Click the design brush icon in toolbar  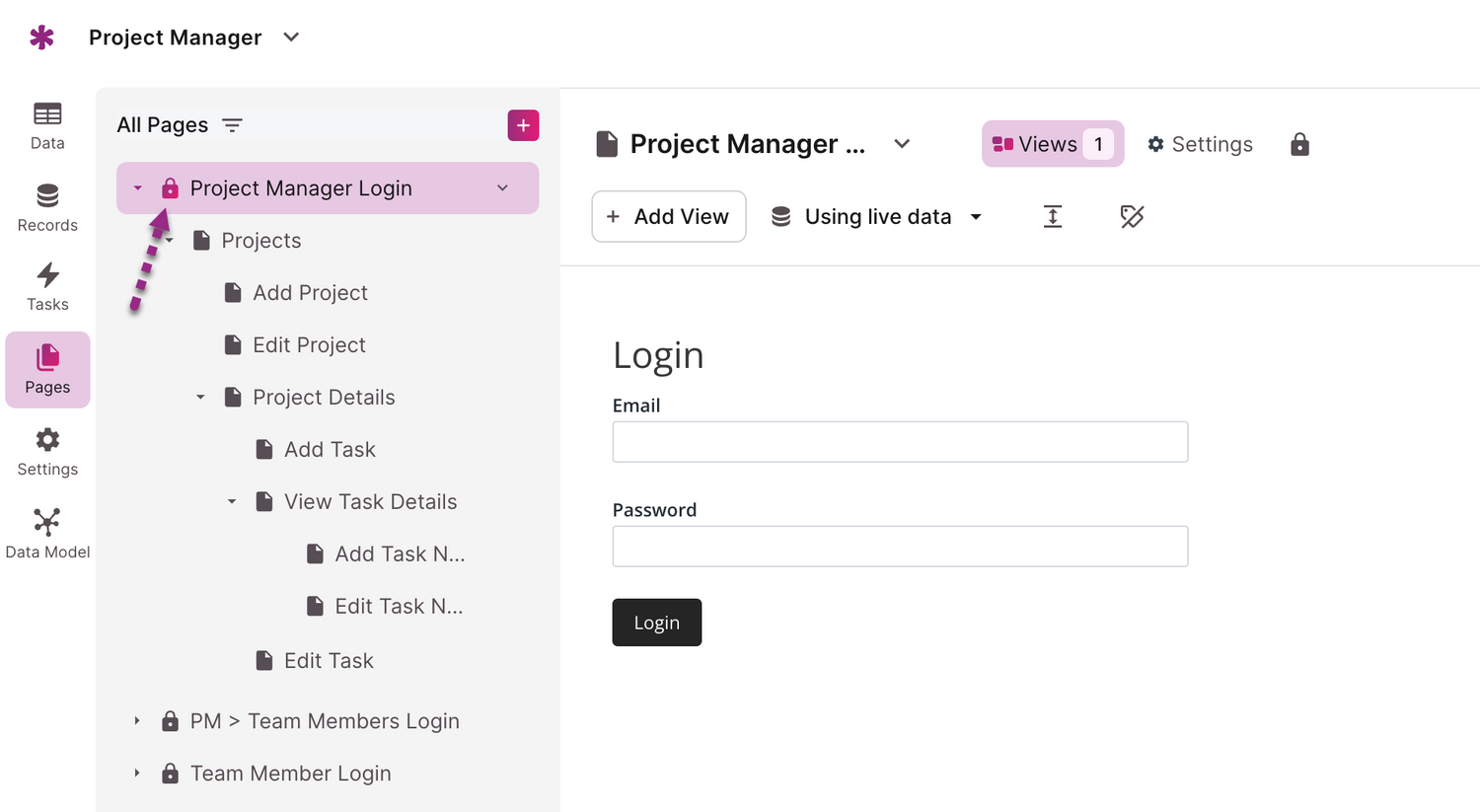coord(1132,217)
